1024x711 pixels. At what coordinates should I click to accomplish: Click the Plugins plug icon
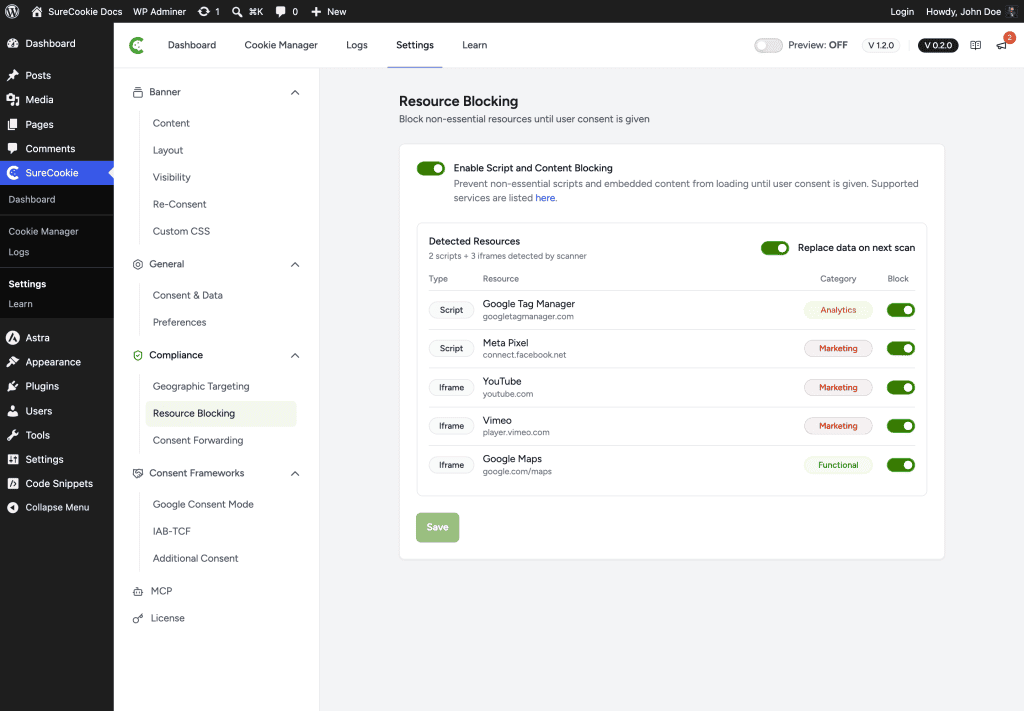coord(12,386)
